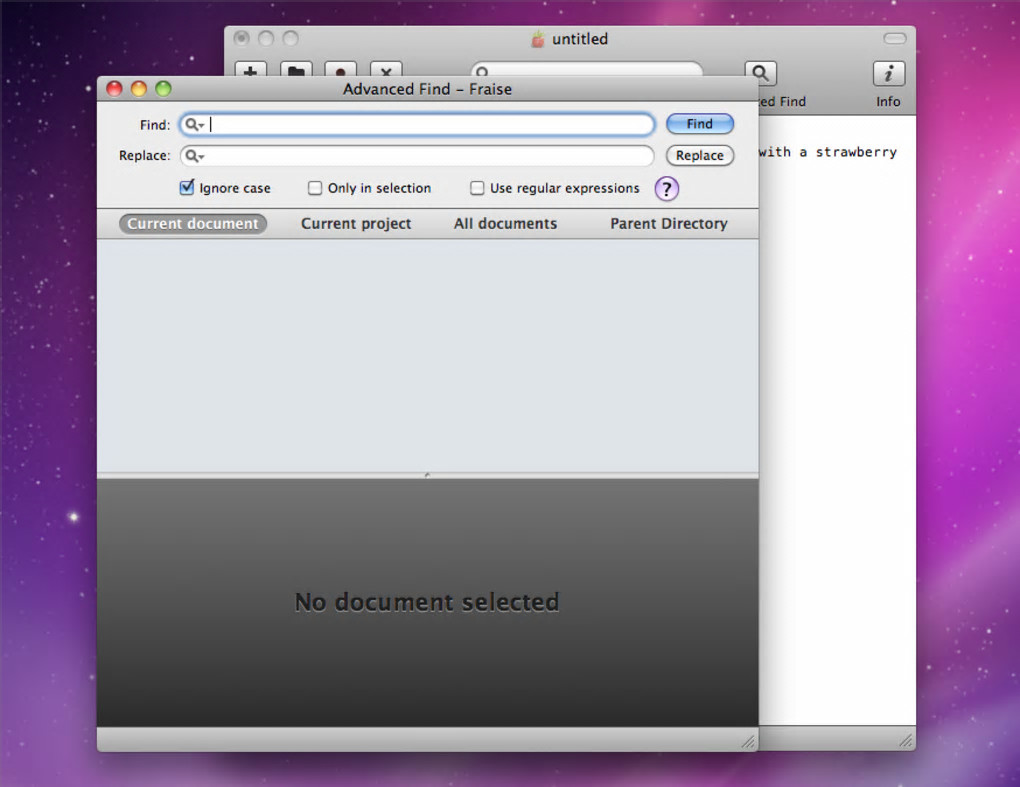Click into the Replace text field
This screenshot has height=787, width=1020.
click(417, 155)
